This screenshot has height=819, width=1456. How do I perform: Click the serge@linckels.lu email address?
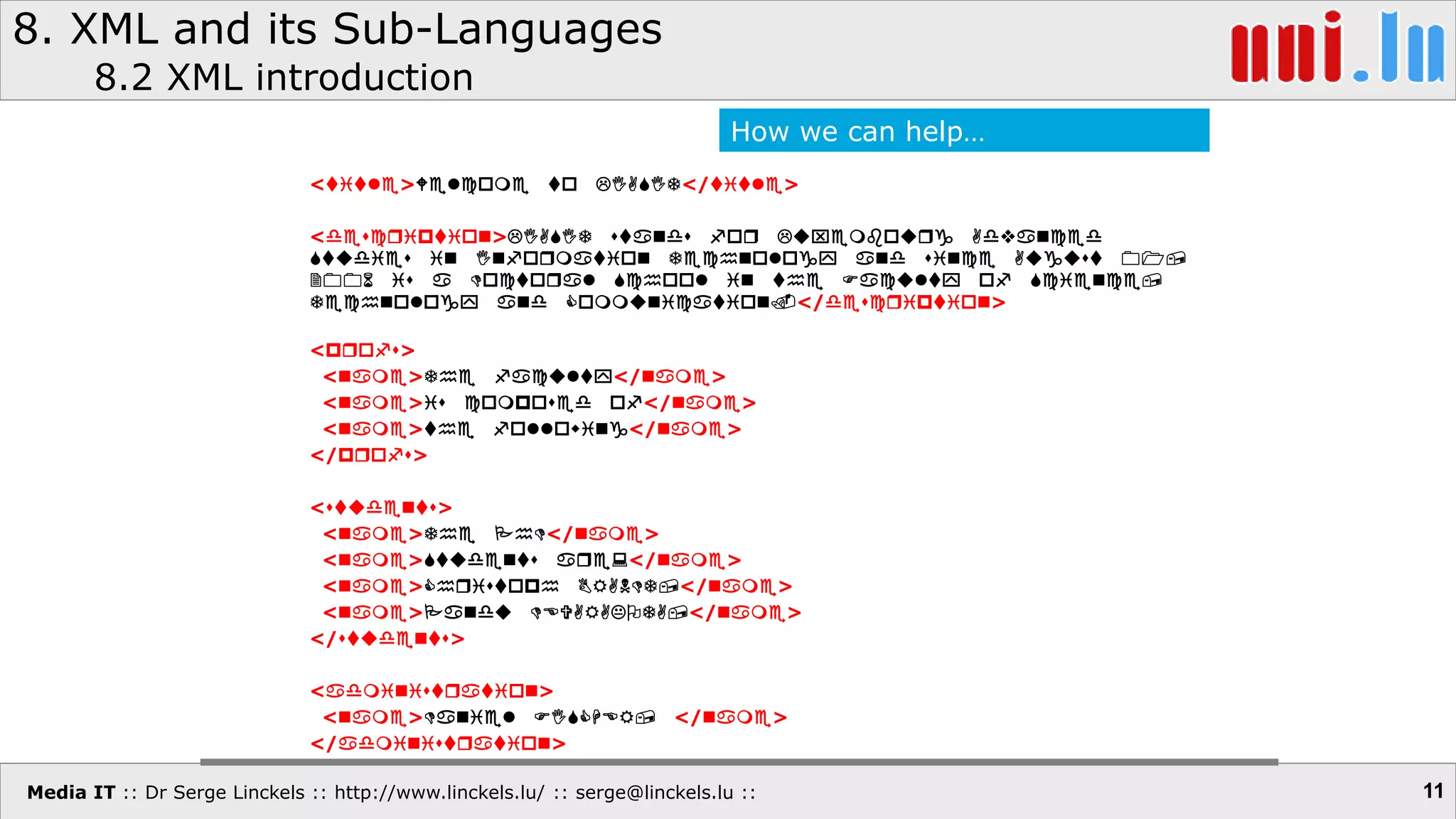[653, 792]
